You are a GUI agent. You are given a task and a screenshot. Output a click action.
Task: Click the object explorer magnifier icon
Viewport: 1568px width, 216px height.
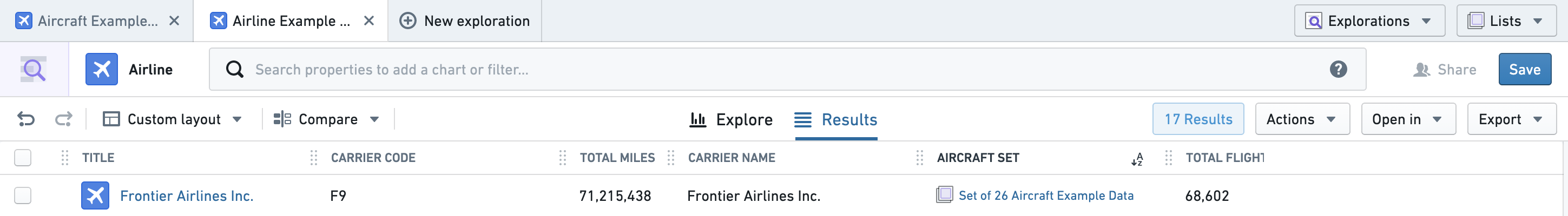coord(34,69)
